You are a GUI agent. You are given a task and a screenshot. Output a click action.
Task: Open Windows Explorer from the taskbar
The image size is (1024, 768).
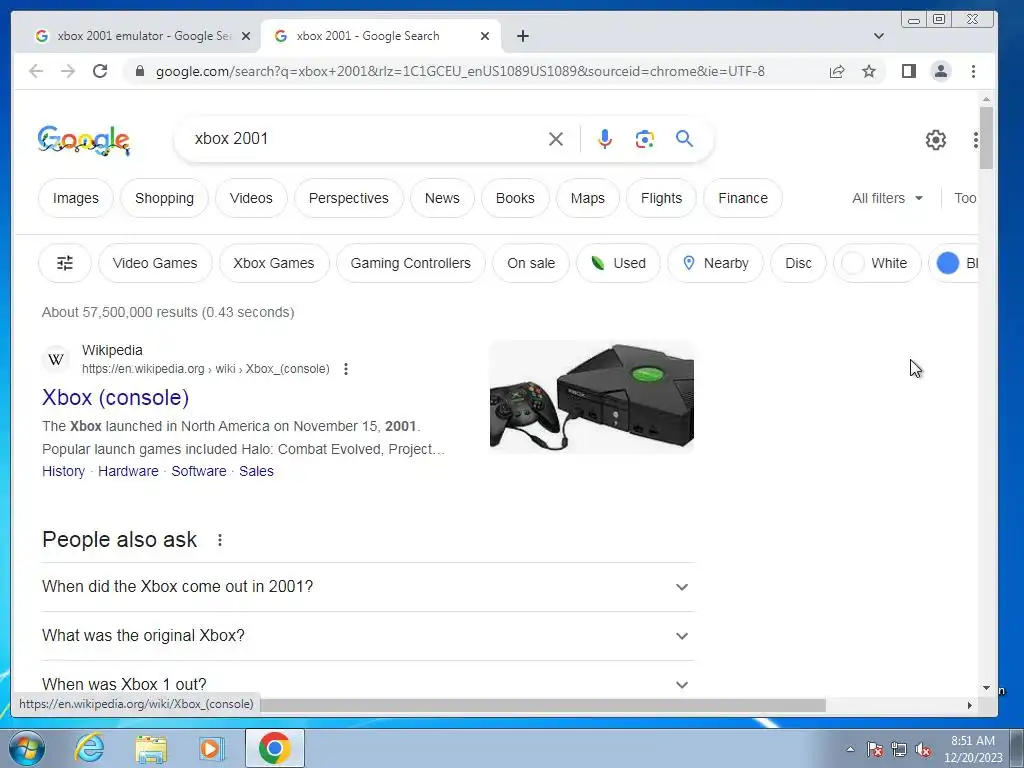152,749
